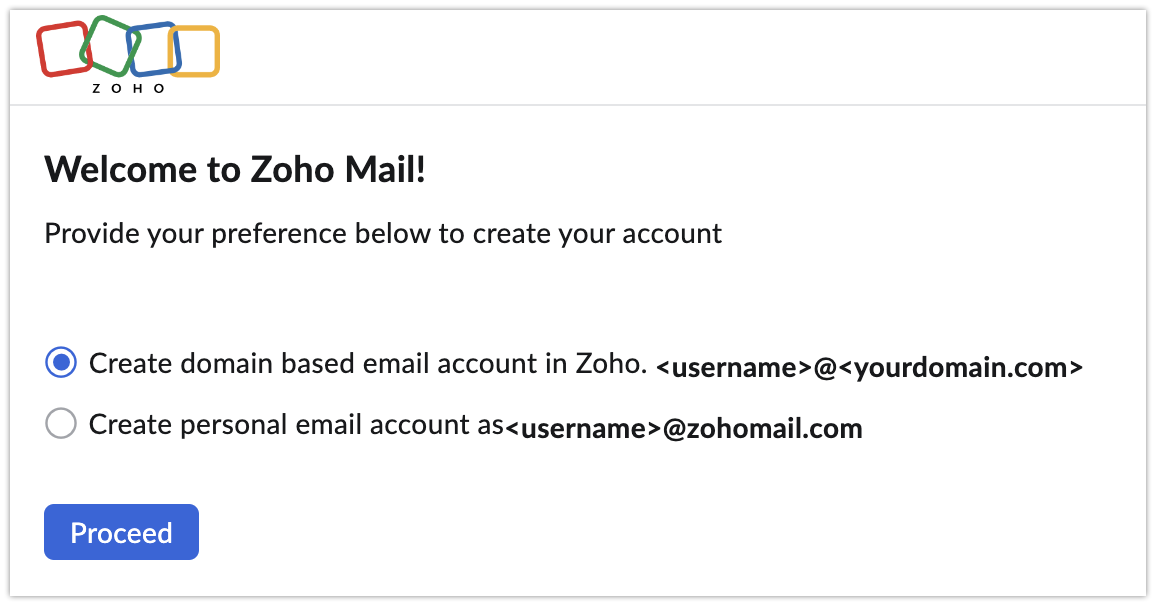1156x606 pixels.
Task: Click the word 'Welcome' in the heading
Action: coord(120,170)
